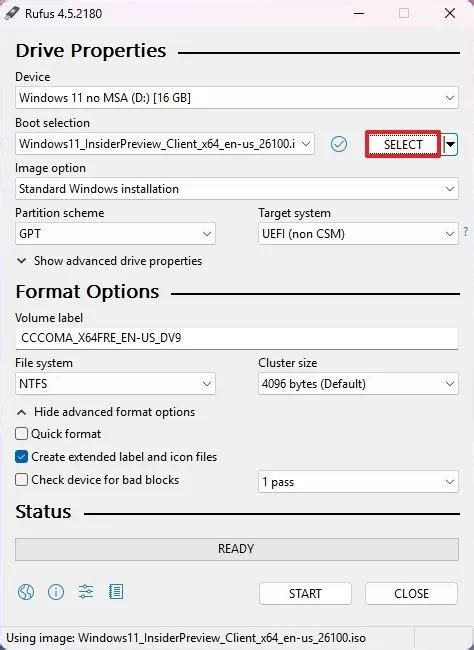Screen dimensions: 474x650
Task: Click the READY status progress bar
Action: (x=237, y=549)
